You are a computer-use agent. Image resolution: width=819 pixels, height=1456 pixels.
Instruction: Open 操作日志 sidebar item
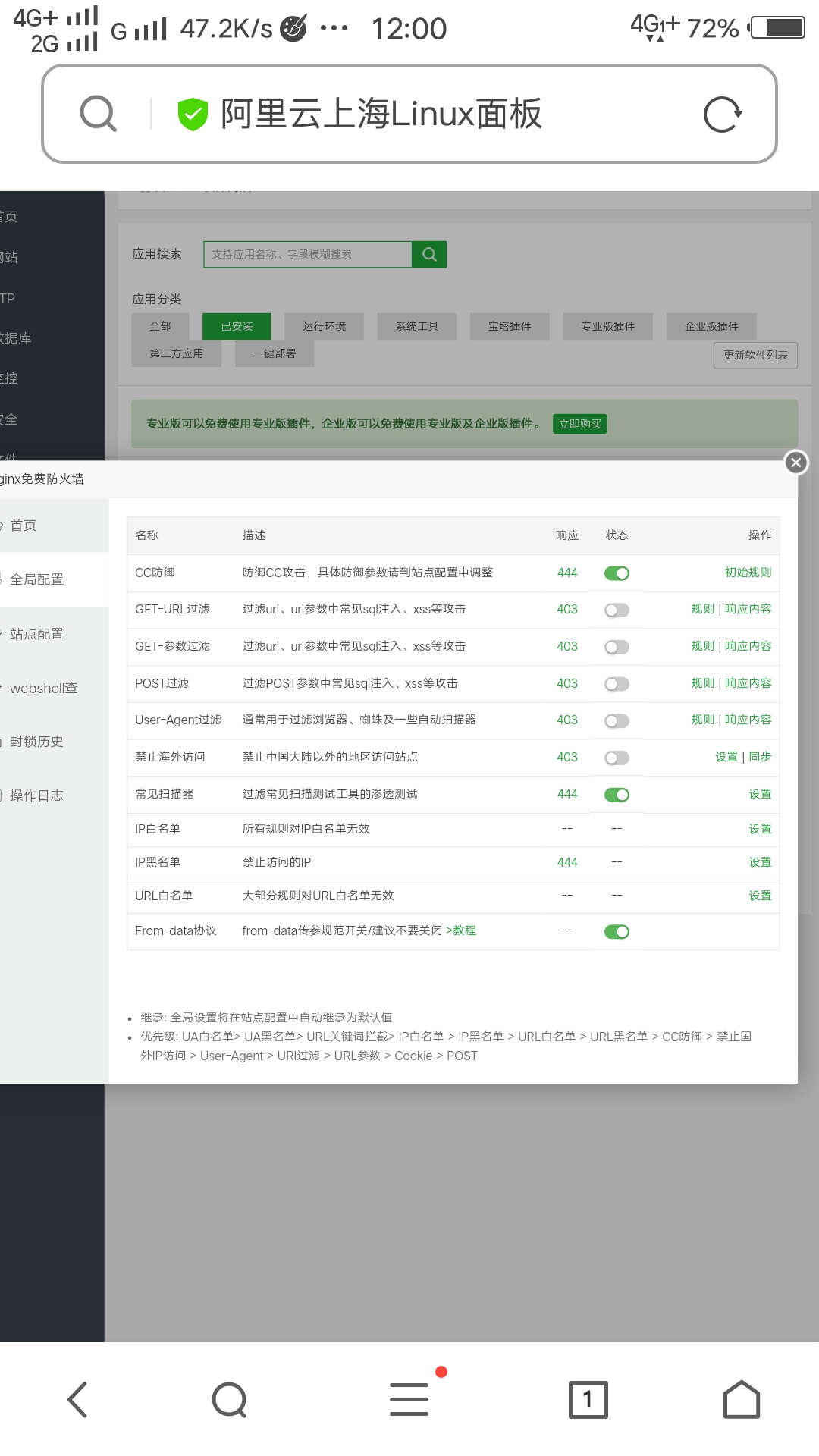pyautogui.click(x=55, y=795)
